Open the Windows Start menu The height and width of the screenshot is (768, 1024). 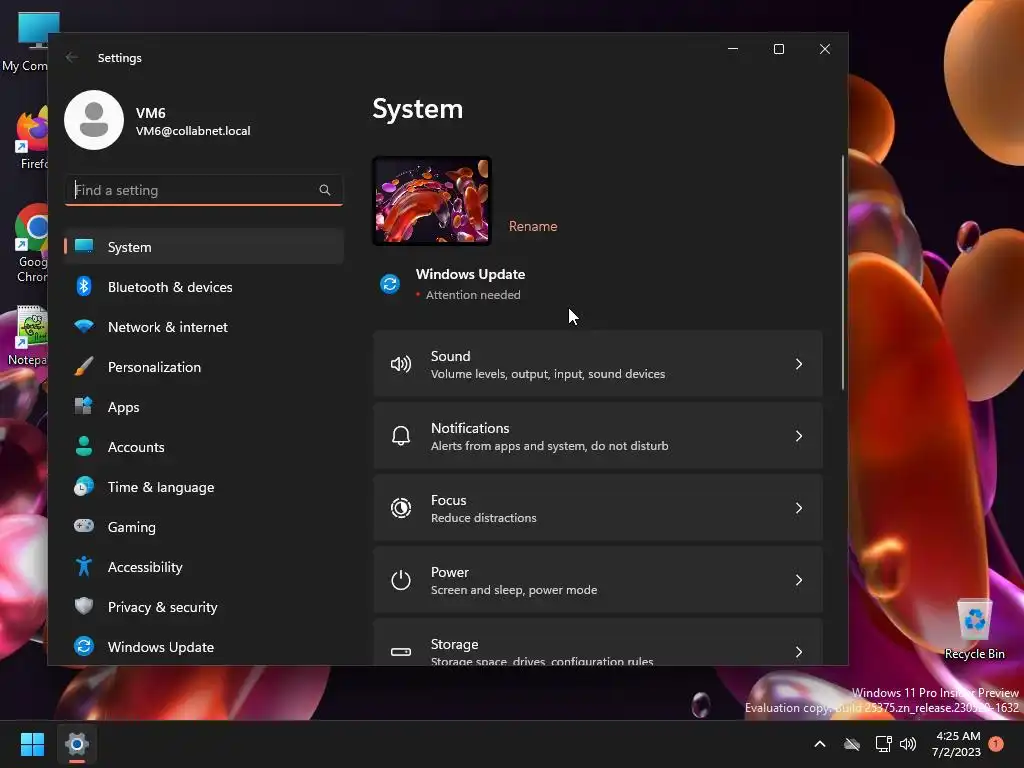[32, 744]
